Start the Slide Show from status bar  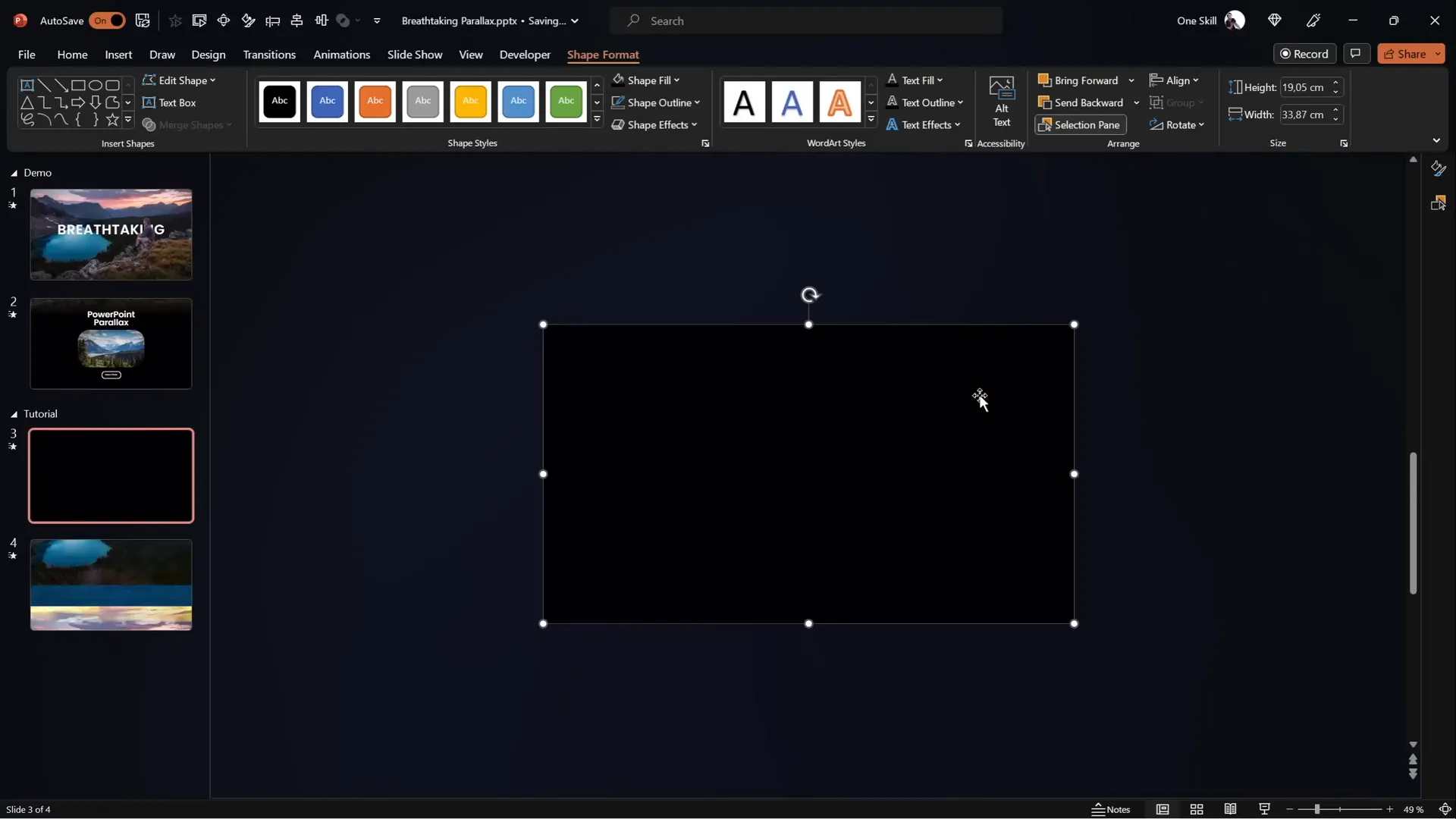click(x=1263, y=809)
